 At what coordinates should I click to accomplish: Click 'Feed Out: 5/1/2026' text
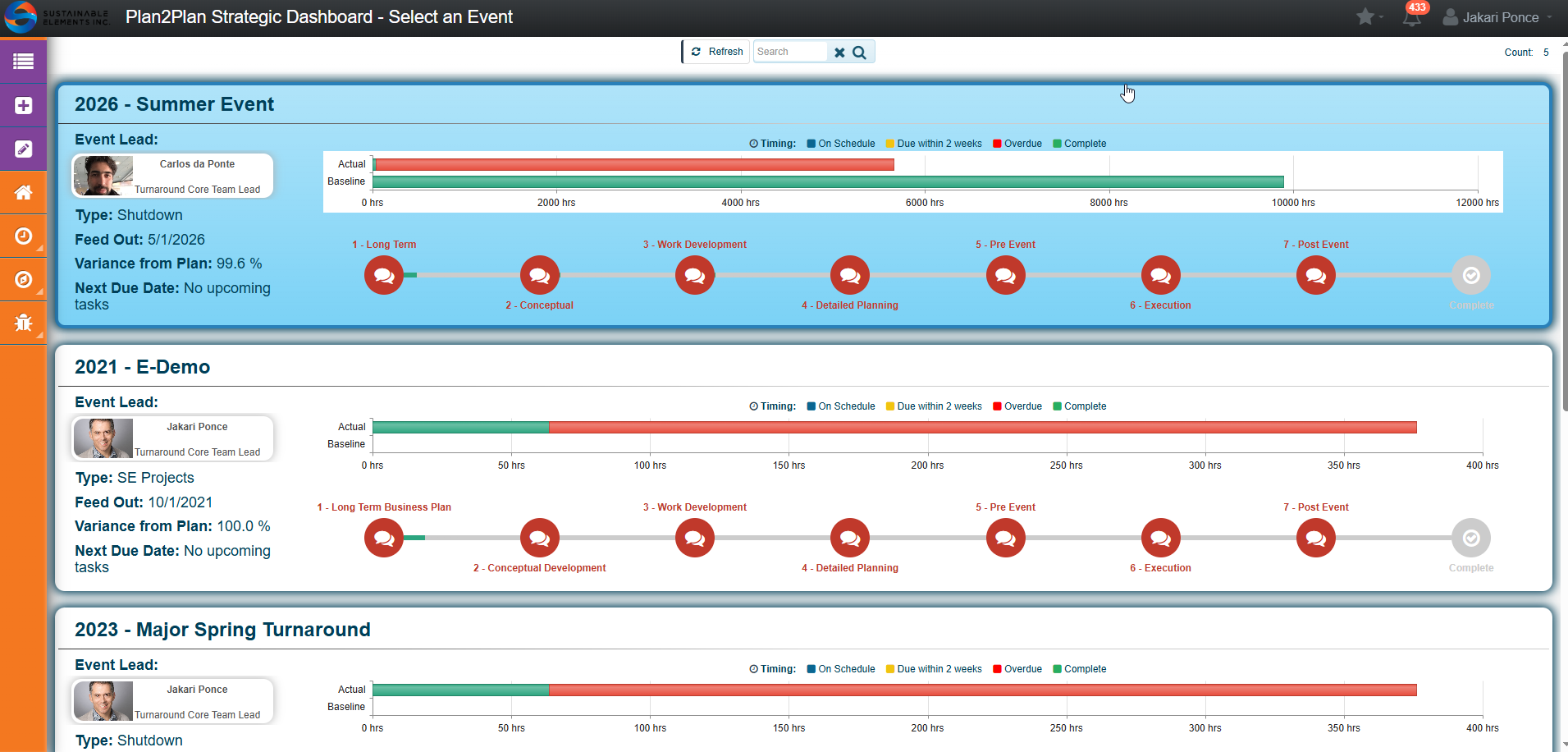[139, 240]
